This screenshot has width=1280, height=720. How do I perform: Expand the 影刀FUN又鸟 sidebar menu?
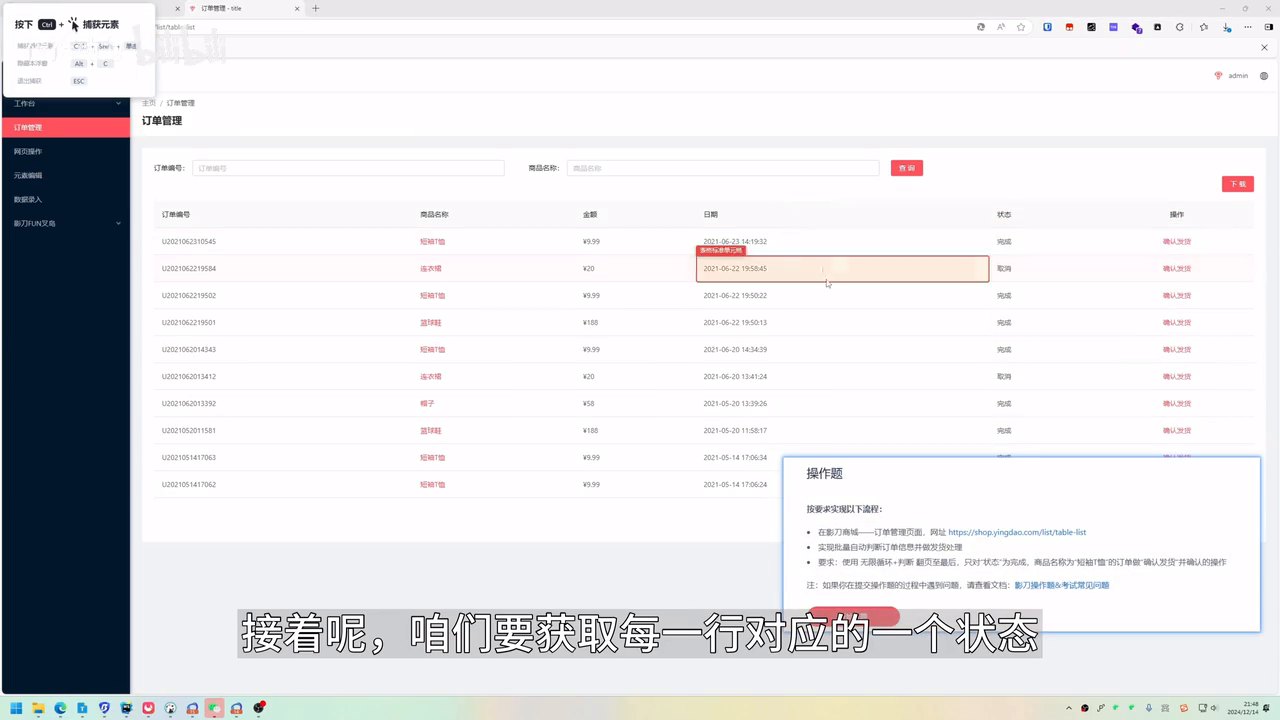click(x=65, y=223)
